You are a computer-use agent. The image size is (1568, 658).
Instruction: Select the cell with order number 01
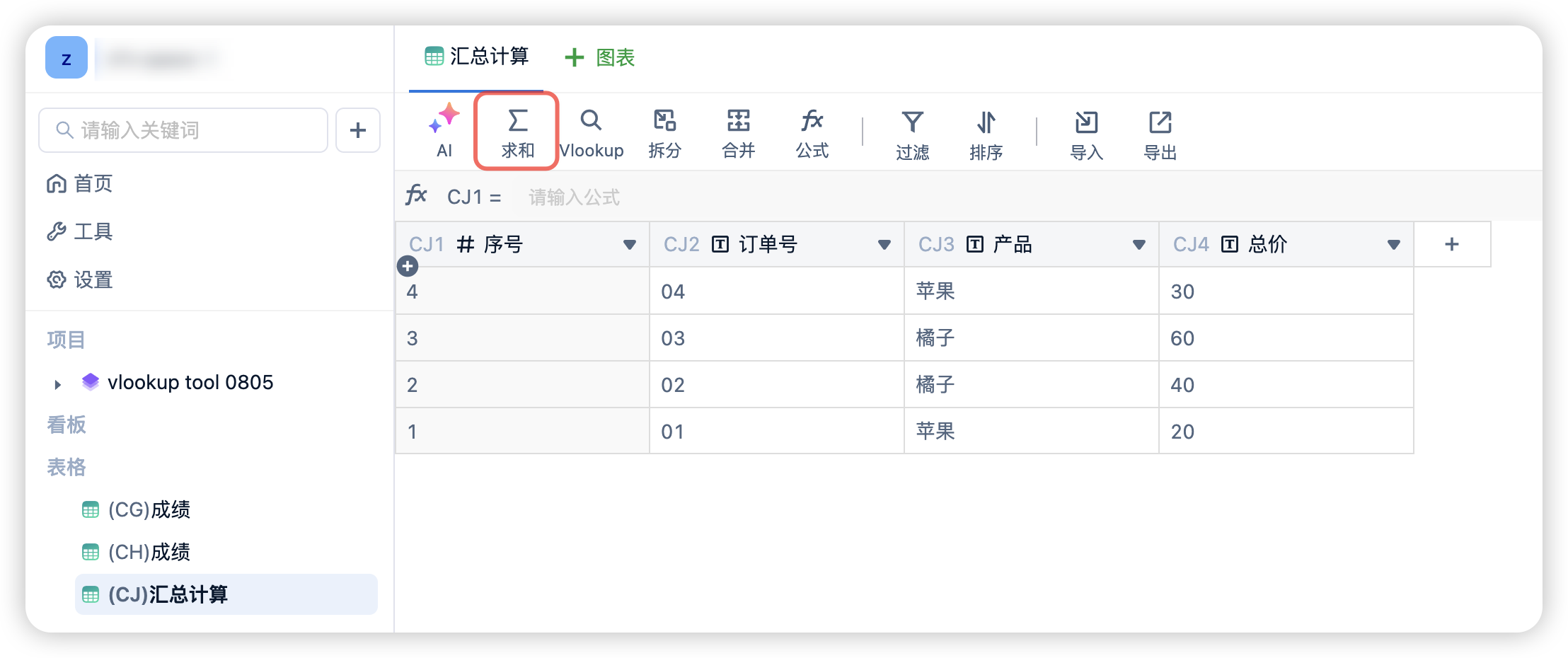(777, 431)
